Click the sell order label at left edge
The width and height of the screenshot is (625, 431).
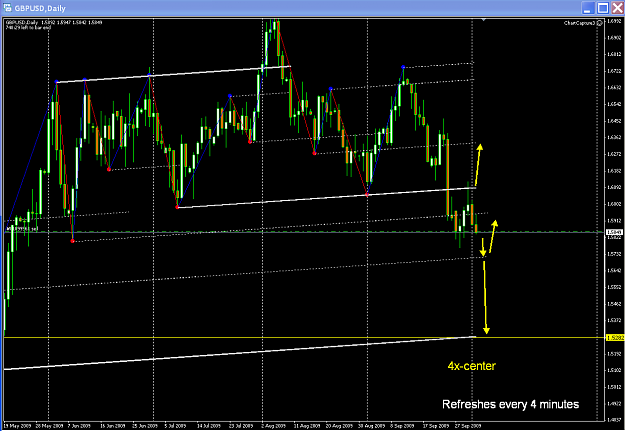click(22, 229)
